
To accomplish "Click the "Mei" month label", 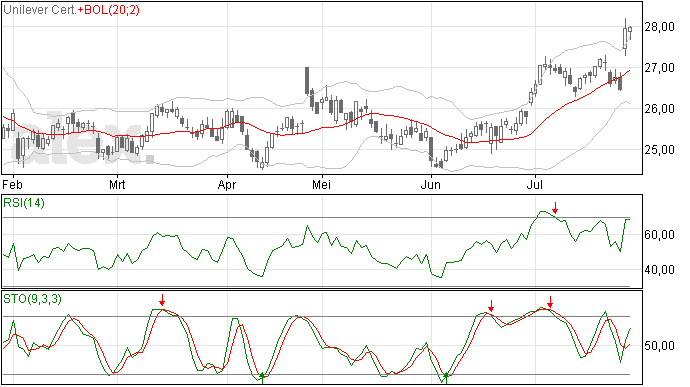I will 321,184.
